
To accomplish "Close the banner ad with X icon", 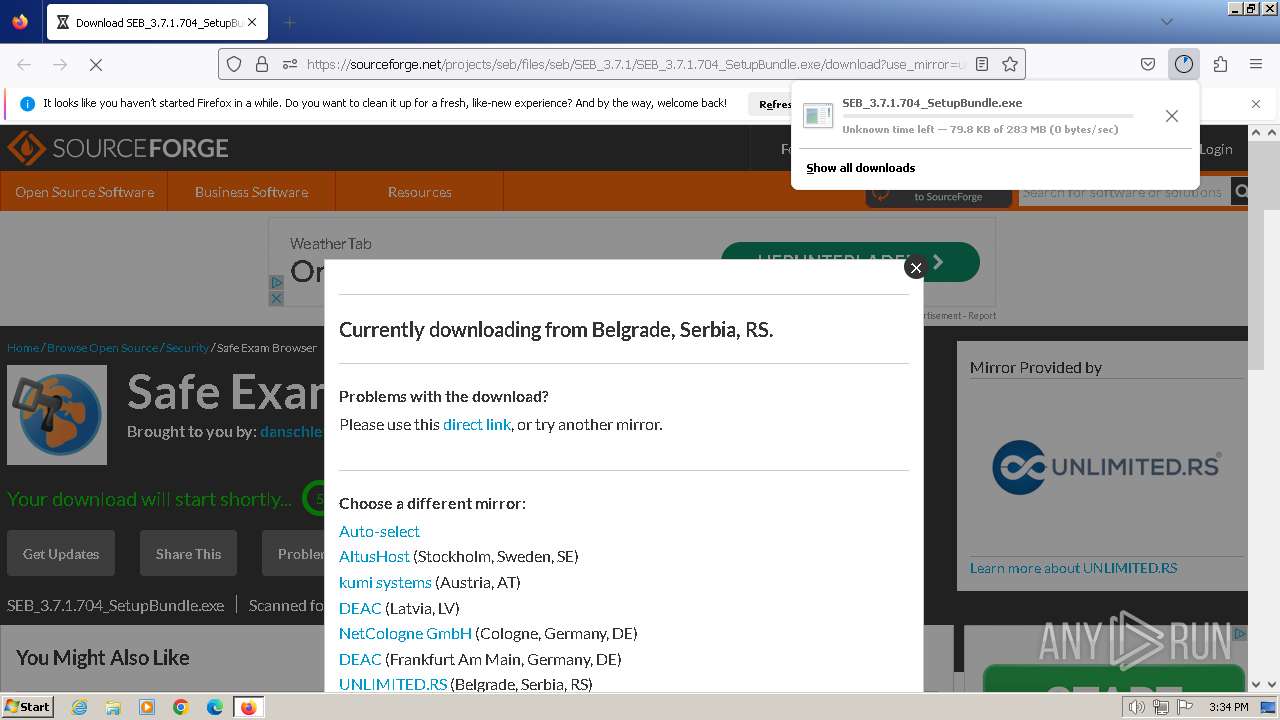I will coord(276,298).
